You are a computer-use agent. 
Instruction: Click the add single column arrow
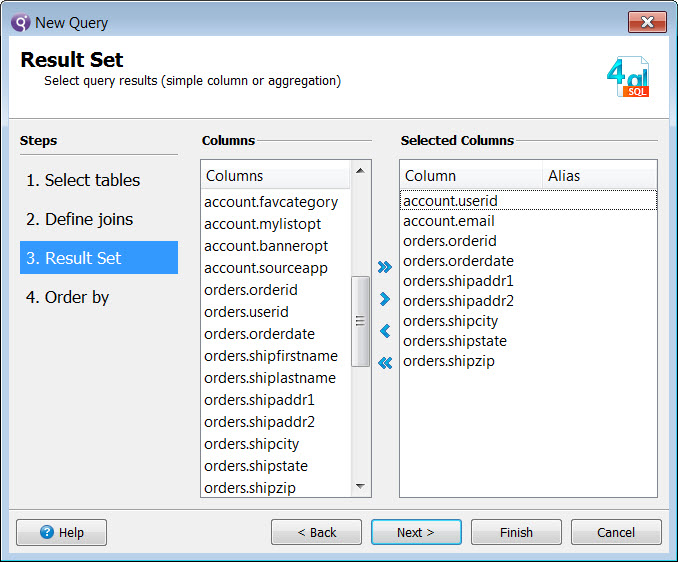pyautogui.click(x=385, y=299)
